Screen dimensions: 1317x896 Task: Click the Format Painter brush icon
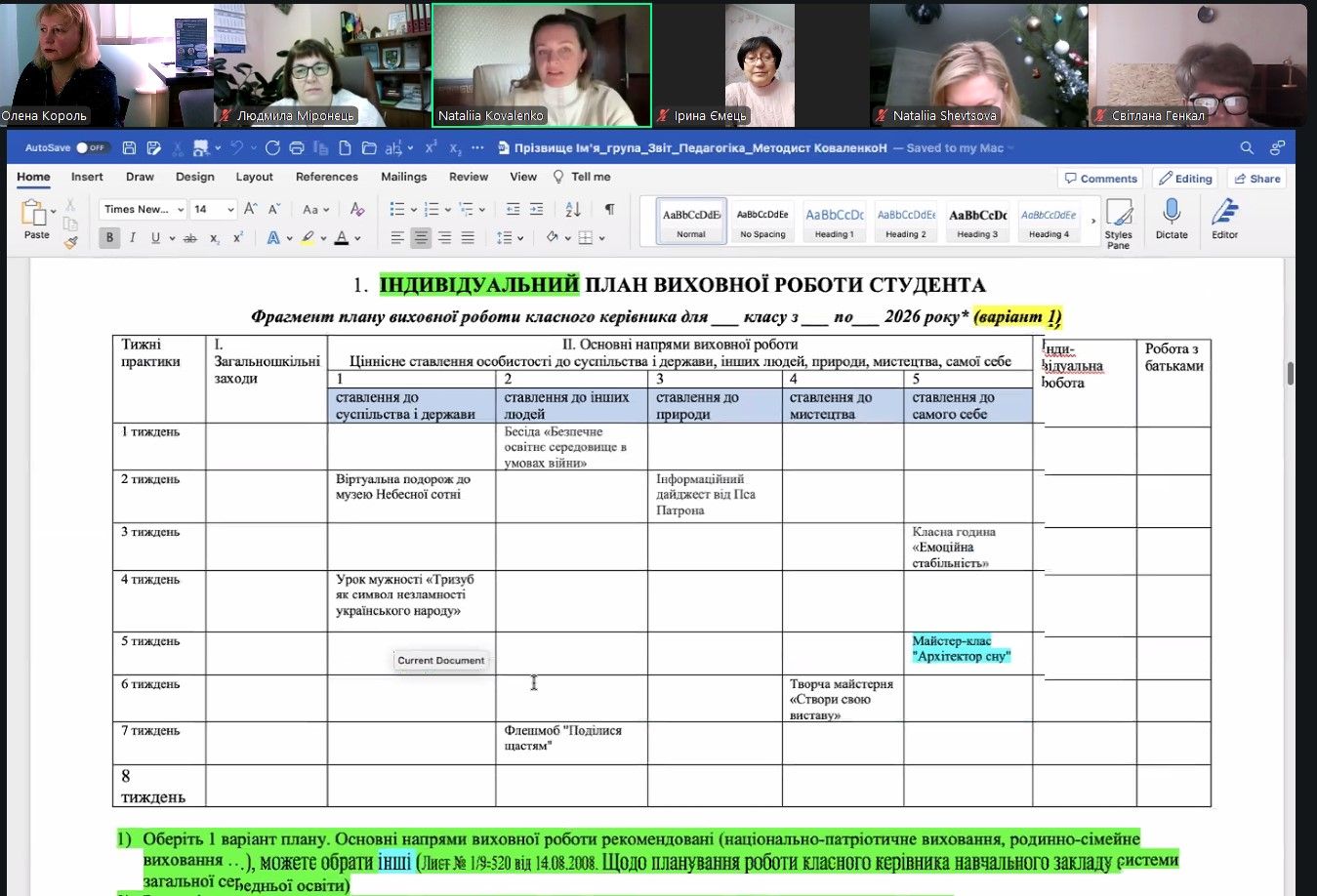70,241
